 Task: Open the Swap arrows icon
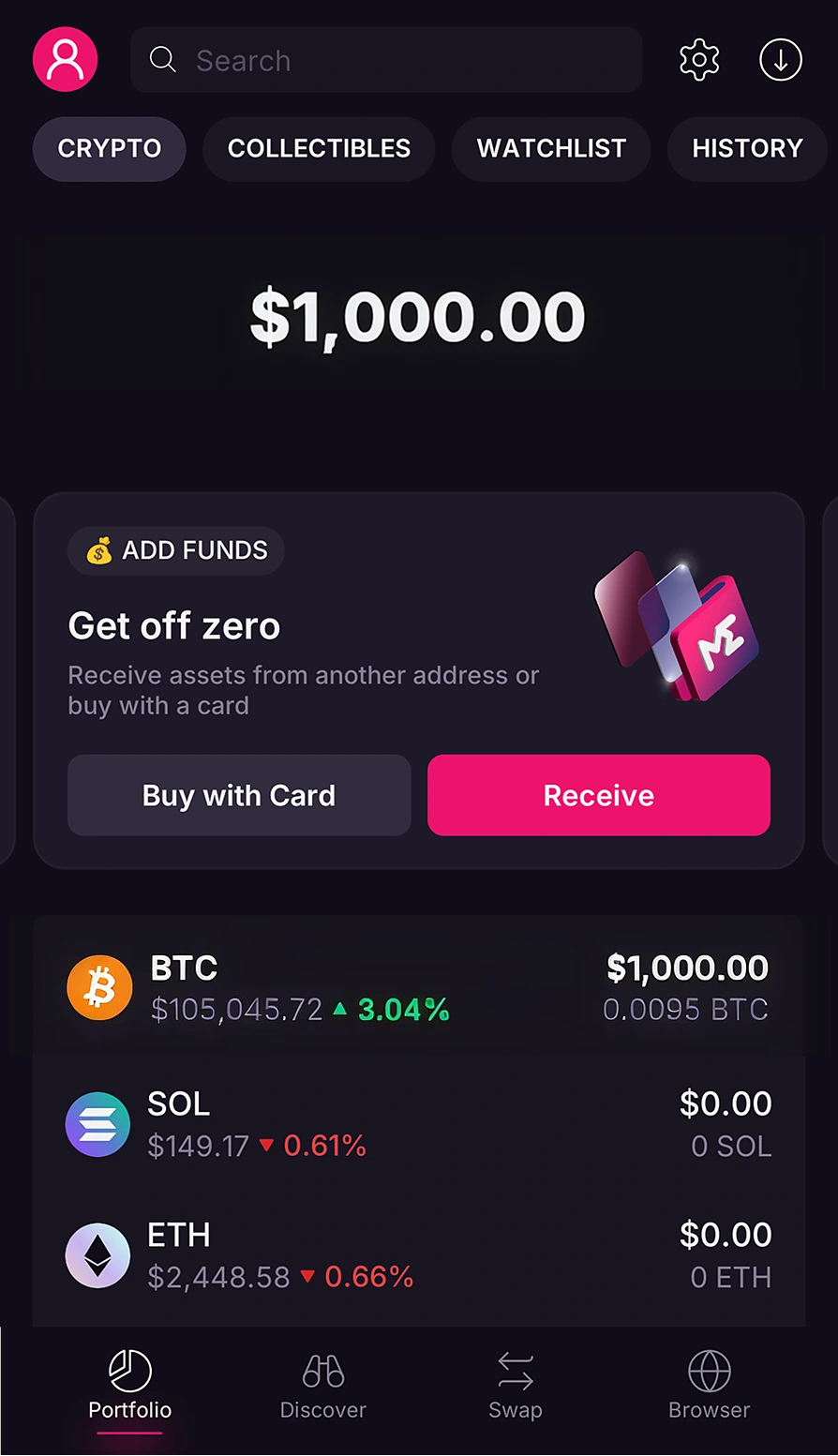516,1371
